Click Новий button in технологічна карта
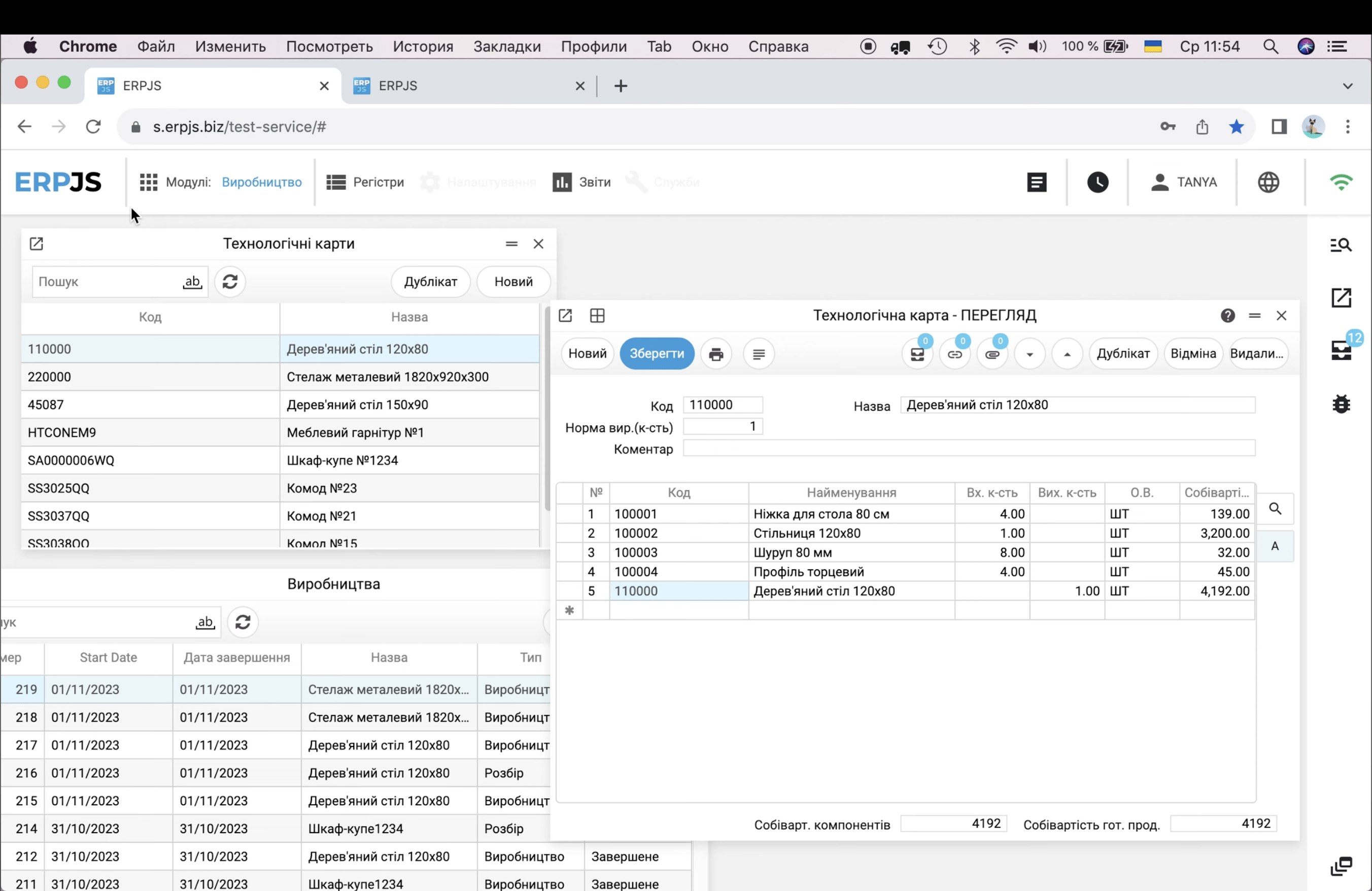The width and height of the screenshot is (1372, 891). pos(587,353)
